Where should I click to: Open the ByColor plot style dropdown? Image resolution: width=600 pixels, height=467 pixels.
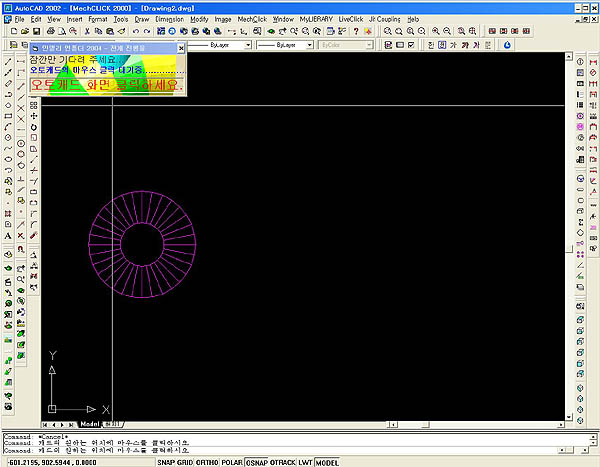pyautogui.click(x=369, y=45)
